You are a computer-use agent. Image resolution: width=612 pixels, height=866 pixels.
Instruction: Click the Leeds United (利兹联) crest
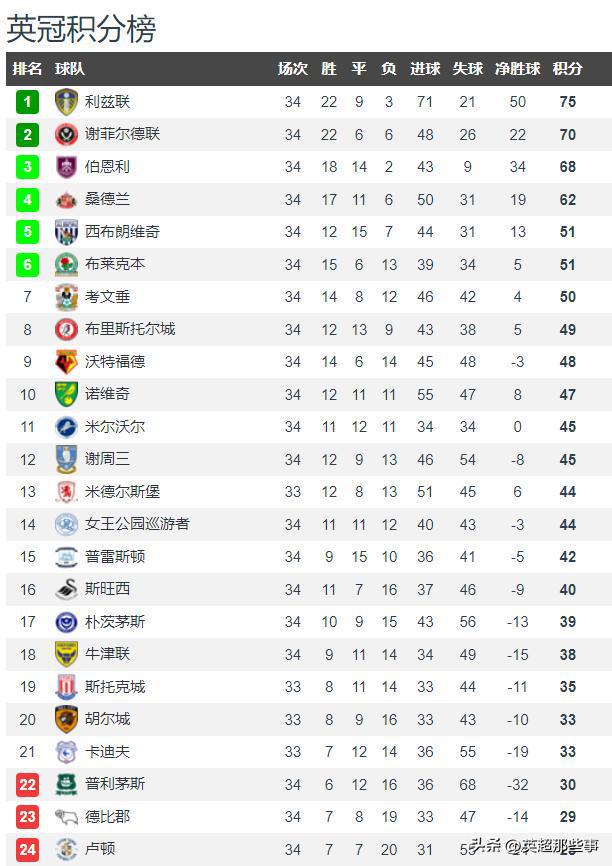(x=66, y=102)
